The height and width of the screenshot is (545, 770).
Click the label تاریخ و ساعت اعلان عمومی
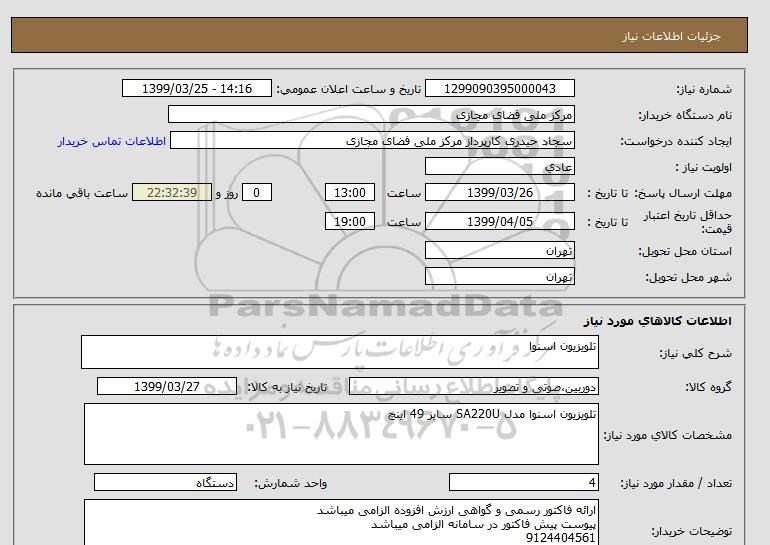tap(349, 89)
